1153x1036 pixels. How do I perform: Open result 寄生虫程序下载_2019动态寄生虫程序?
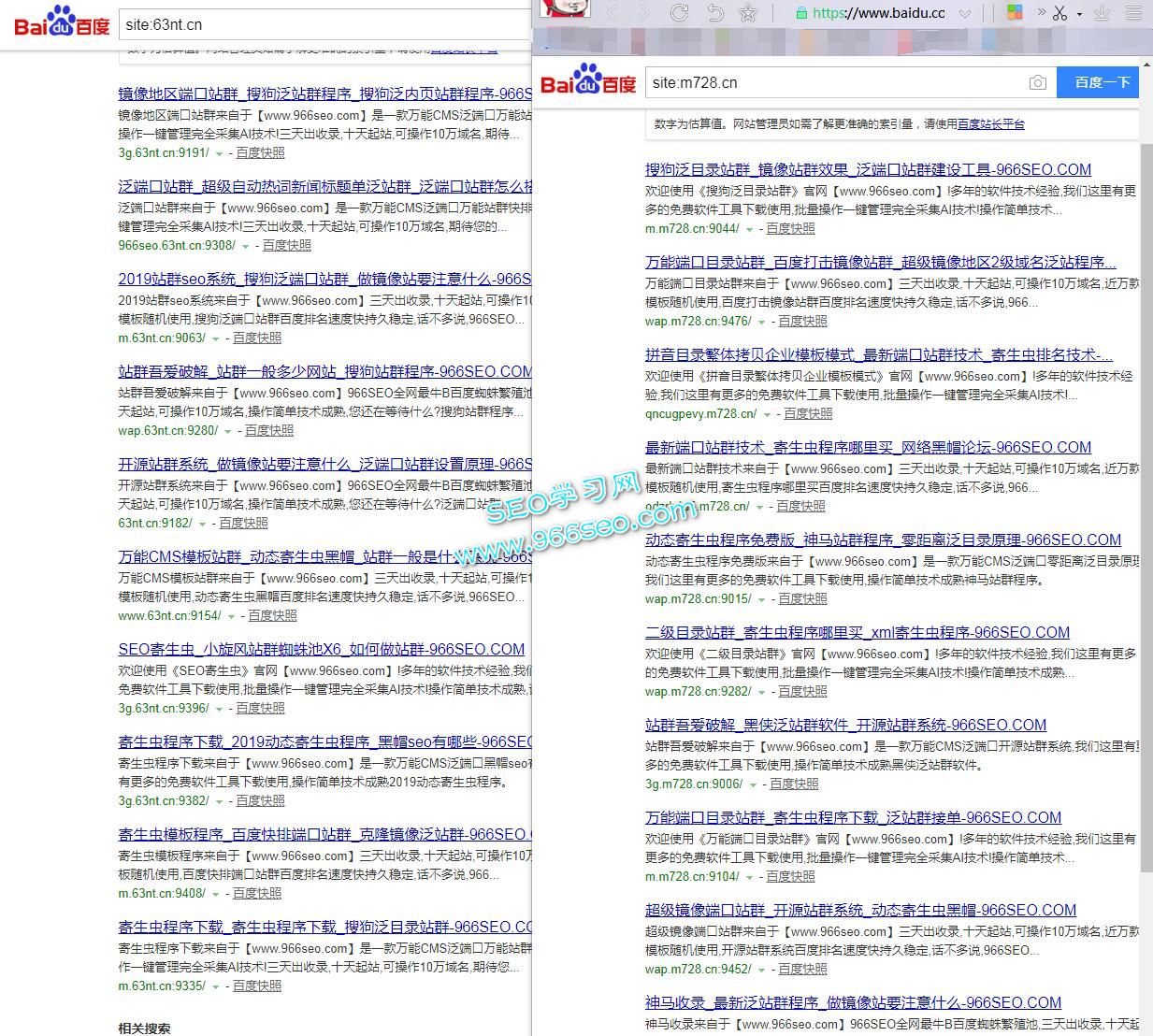324,741
